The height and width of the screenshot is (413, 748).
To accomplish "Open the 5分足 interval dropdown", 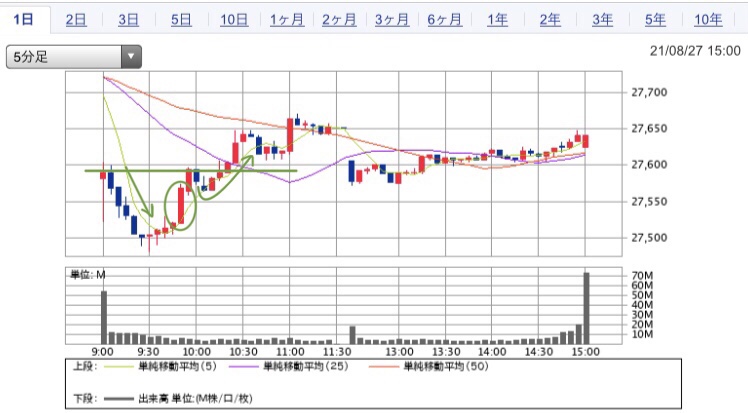I will (x=73, y=57).
